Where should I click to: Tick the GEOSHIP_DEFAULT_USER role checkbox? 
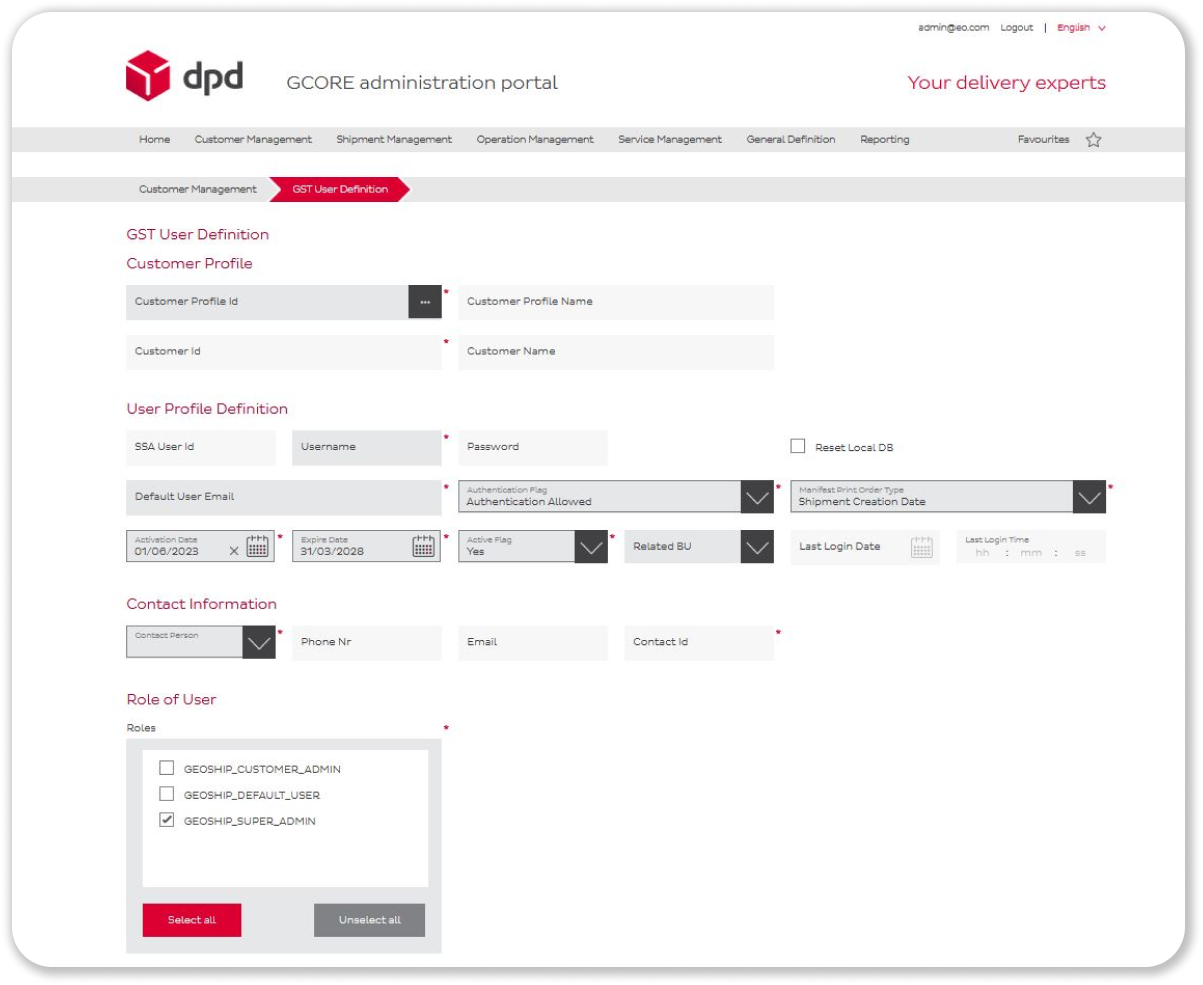point(167,795)
